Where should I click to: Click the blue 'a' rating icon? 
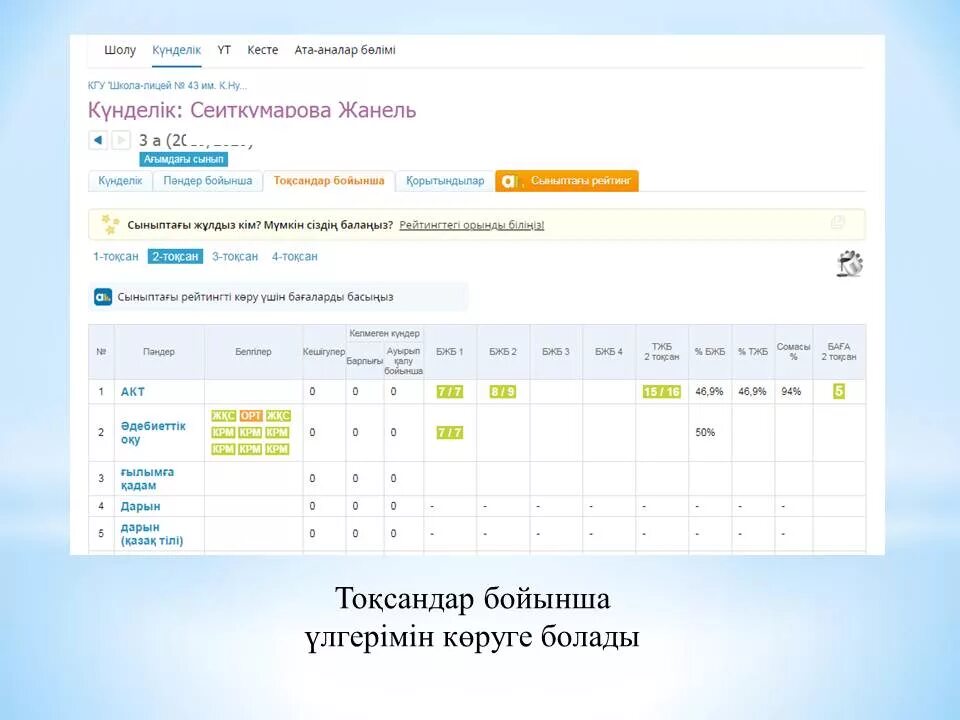click(100, 296)
